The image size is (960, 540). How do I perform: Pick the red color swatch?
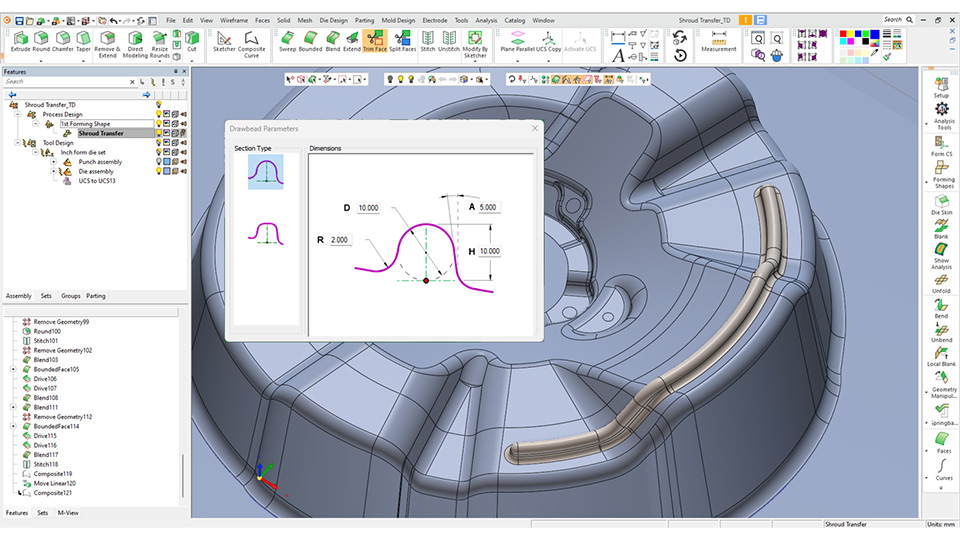tap(843, 34)
